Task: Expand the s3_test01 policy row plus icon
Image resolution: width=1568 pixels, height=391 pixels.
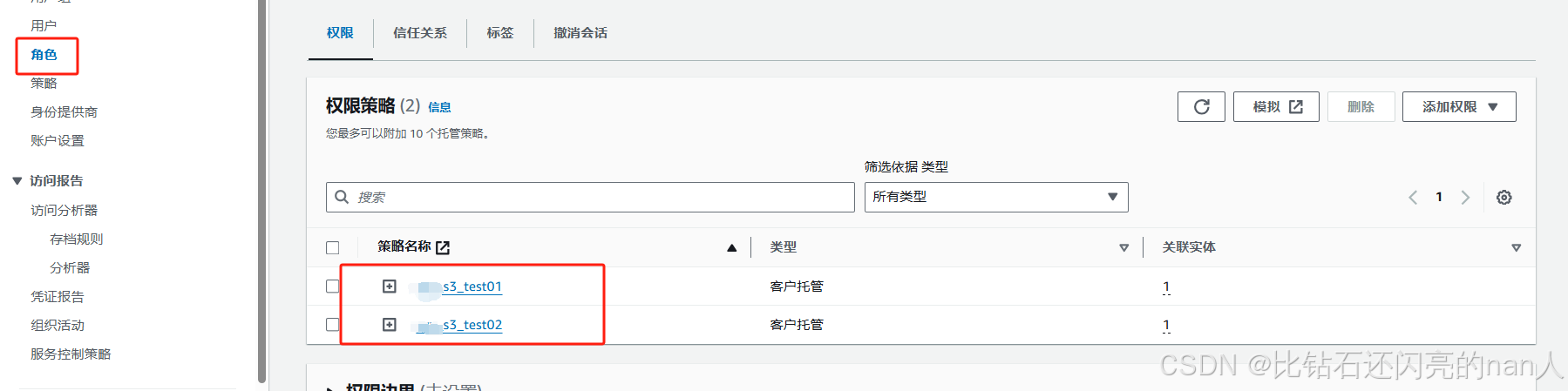Action: [390, 287]
